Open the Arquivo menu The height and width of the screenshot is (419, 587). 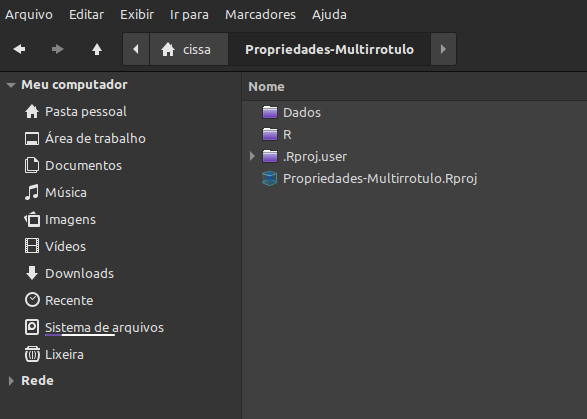click(x=29, y=15)
